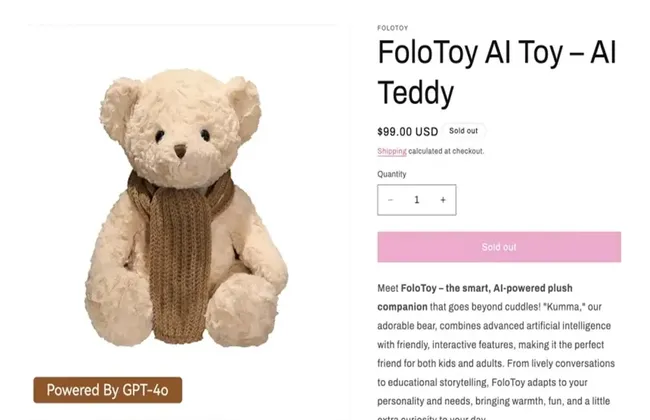Click the Powered By GPT-4o badge

point(108,390)
